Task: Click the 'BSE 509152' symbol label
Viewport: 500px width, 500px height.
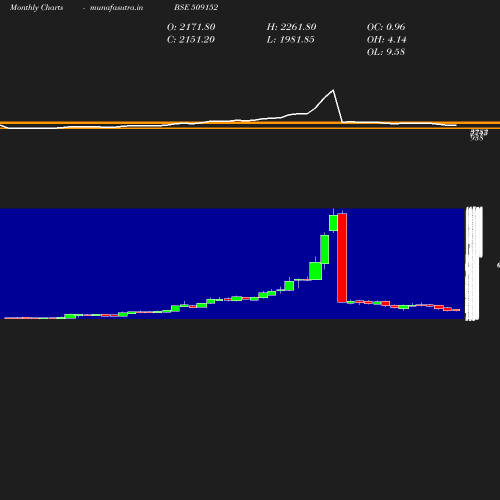Action: [x=196, y=8]
